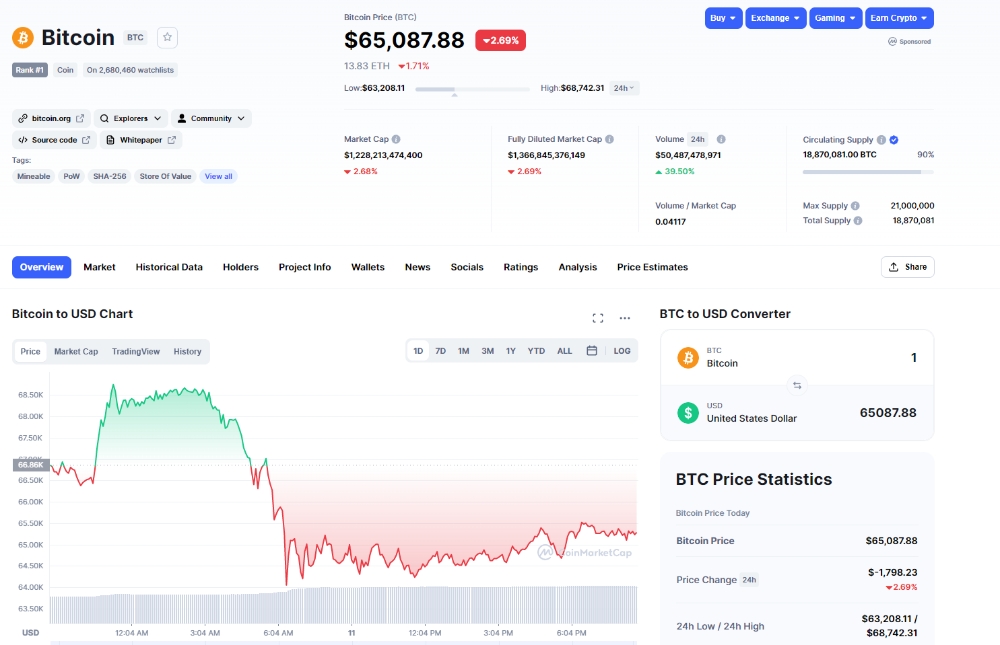
Task: Go to the Ratings tab
Action: point(521,267)
